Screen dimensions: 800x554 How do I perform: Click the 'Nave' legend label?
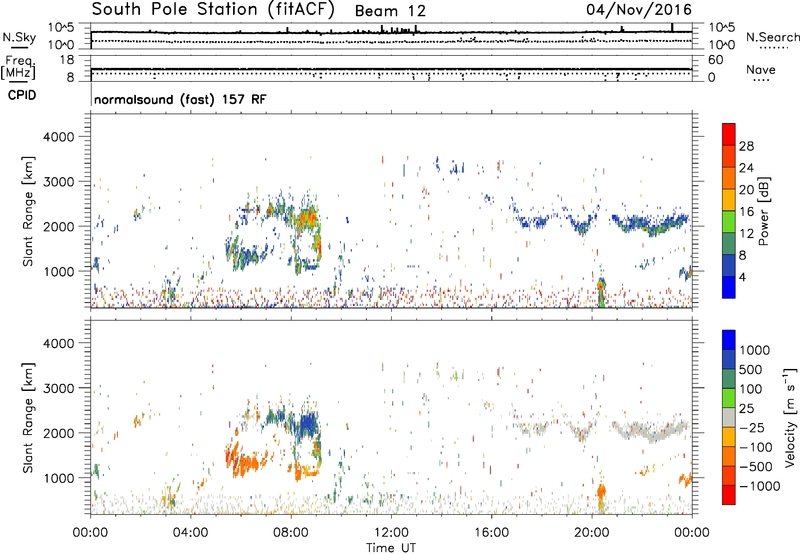pyautogui.click(x=761, y=70)
